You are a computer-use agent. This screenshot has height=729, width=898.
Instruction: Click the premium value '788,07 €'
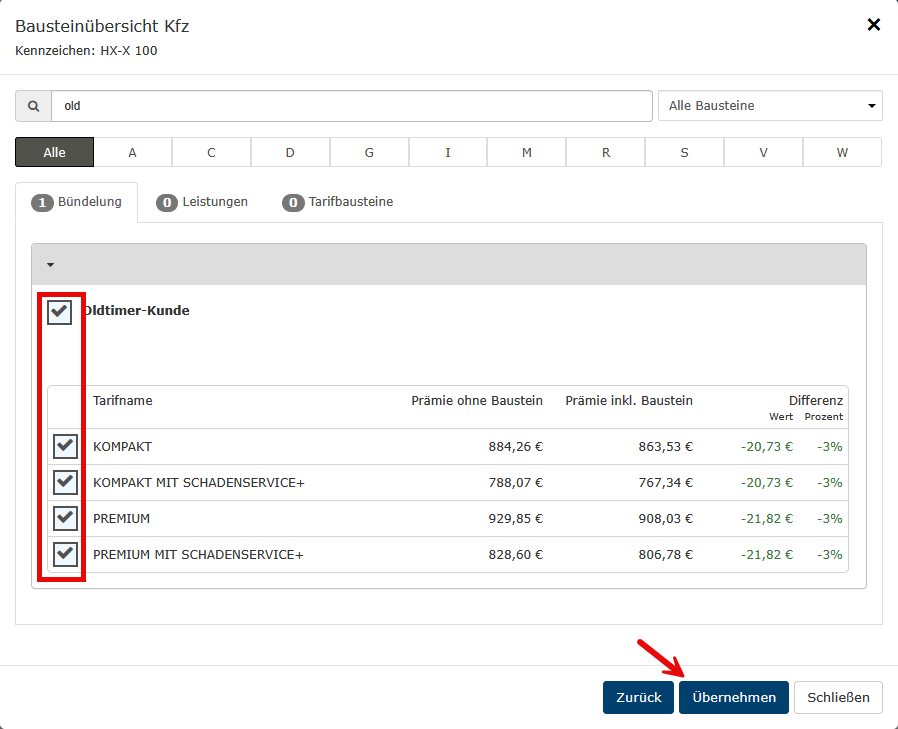click(515, 483)
